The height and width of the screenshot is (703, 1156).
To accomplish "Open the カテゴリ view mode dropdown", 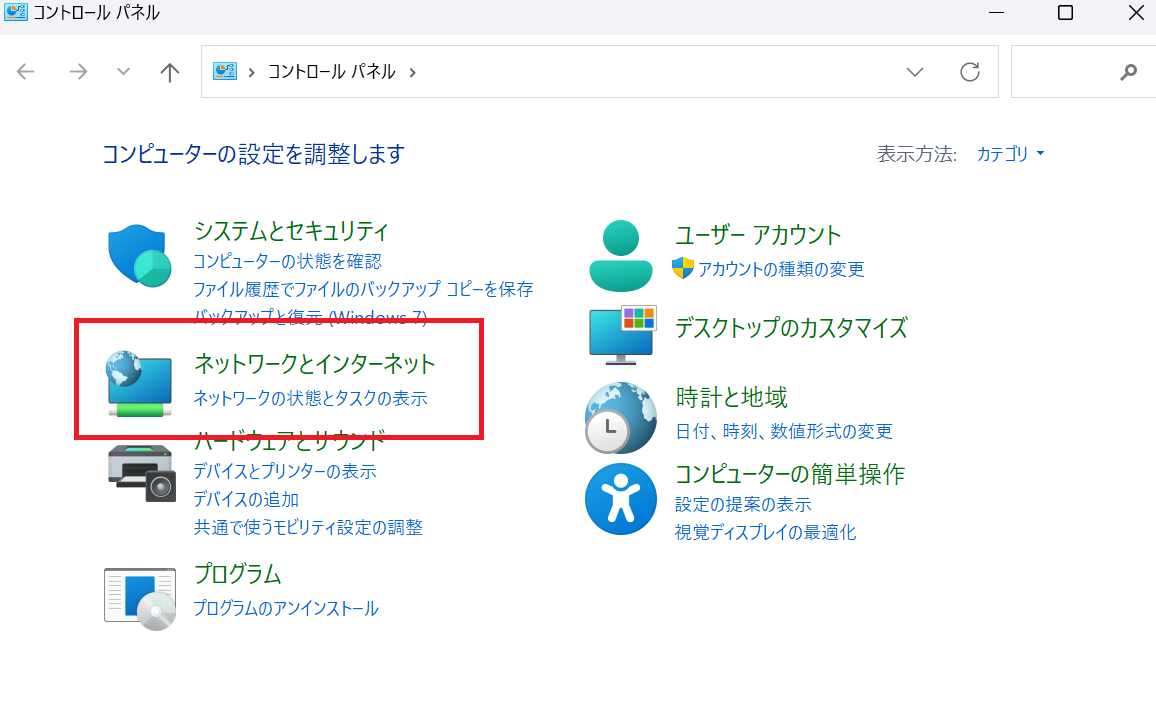I will [1010, 154].
